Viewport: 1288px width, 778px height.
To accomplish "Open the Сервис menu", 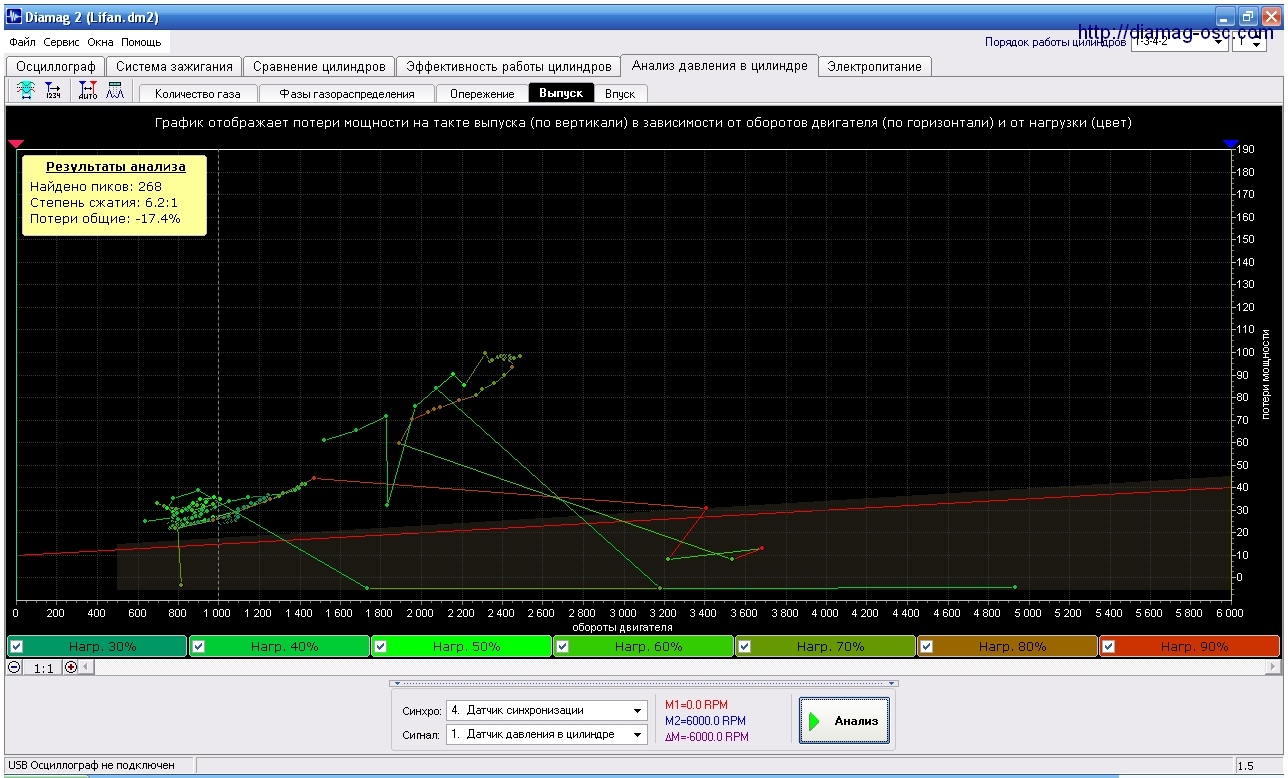I will (62, 43).
